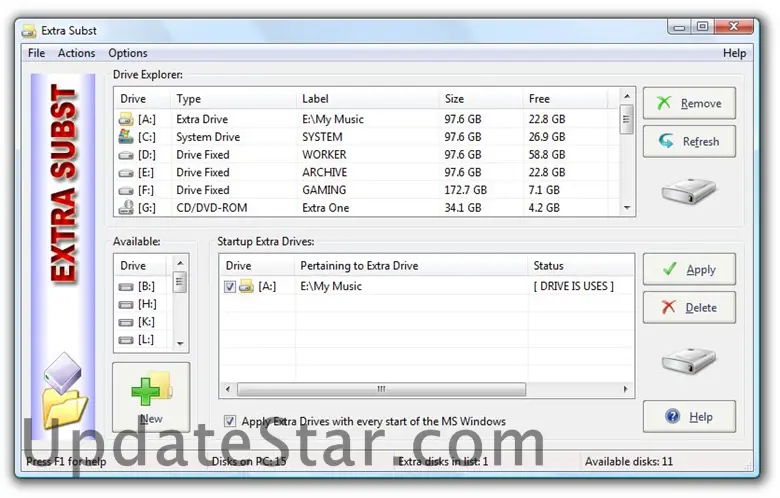Screen dimensions: 780x498
Task: Click Available list scrollbar down arrow
Action: (180, 343)
